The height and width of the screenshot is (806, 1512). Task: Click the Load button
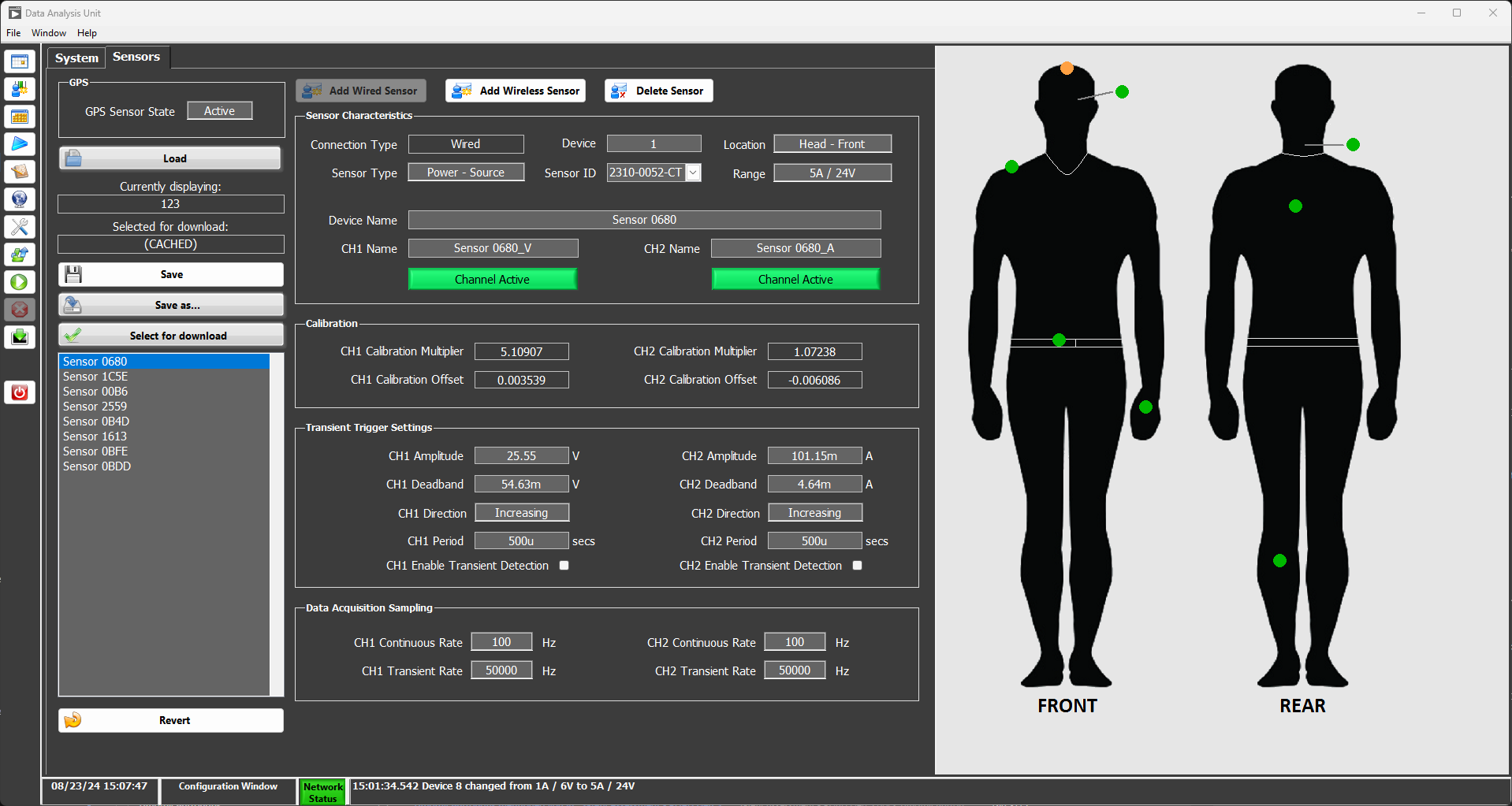coord(170,158)
